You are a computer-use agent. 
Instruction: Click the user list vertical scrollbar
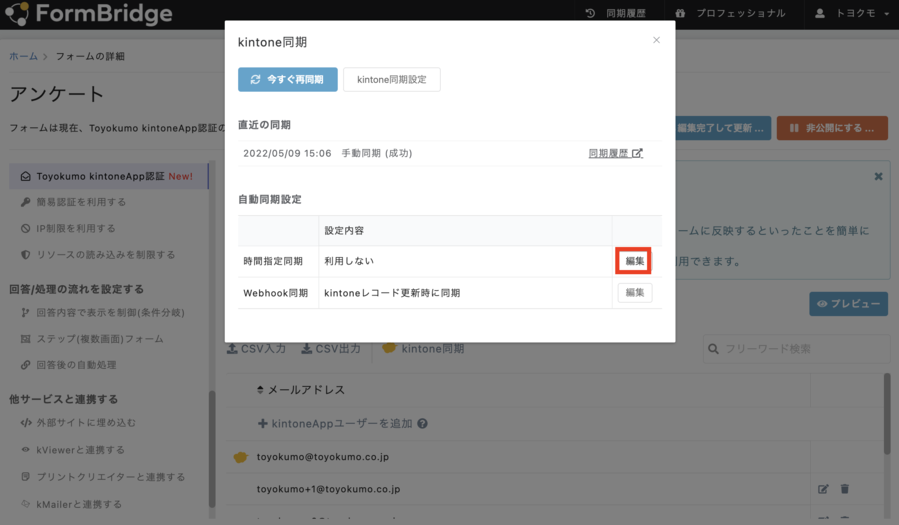[x=887, y=414]
